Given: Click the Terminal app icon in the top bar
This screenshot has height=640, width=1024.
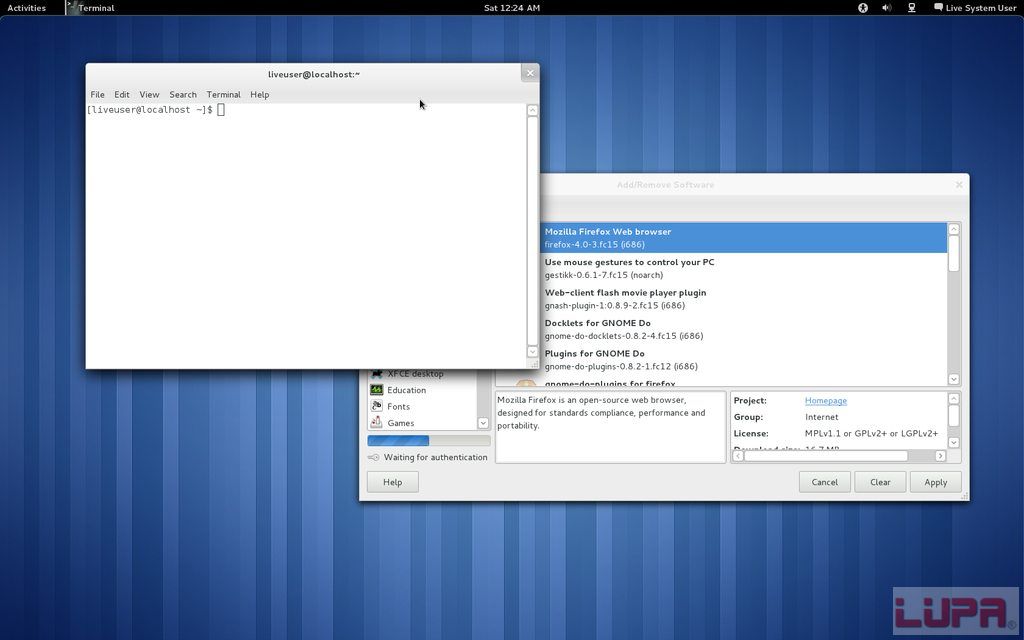Looking at the screenshot, I should click(x=72, y=7).
